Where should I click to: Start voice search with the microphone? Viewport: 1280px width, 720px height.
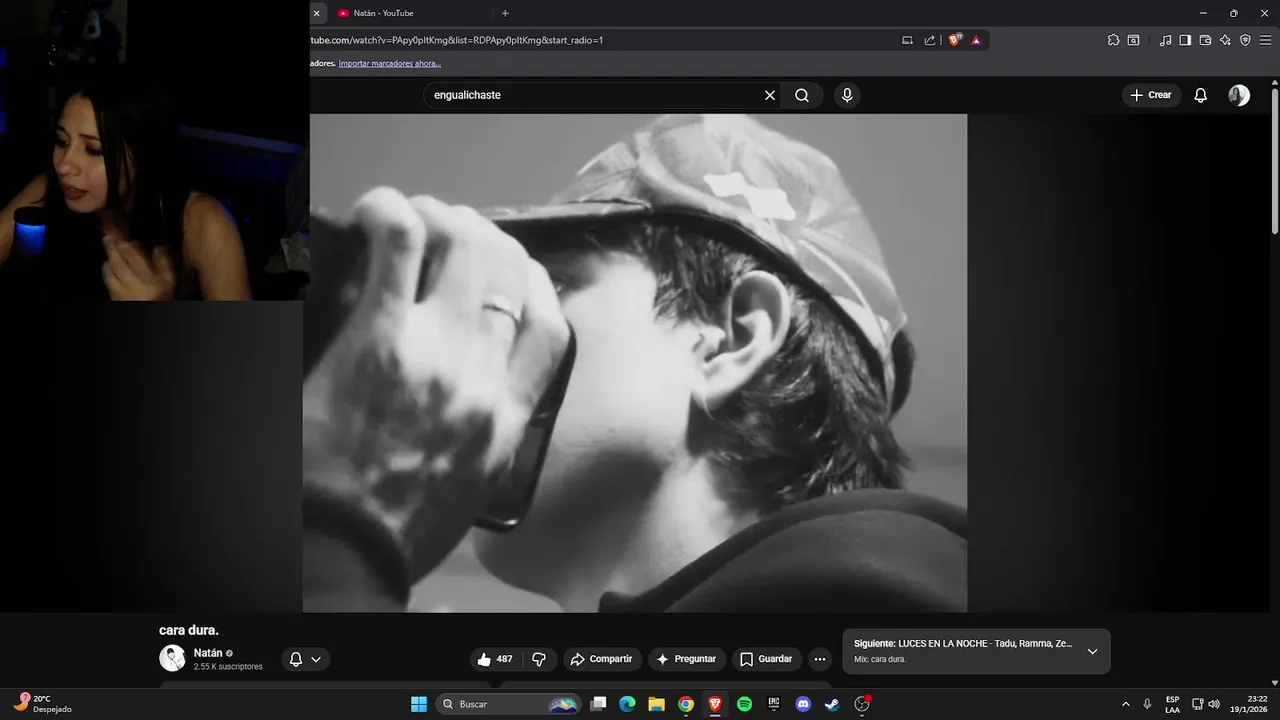pos(847,95)
